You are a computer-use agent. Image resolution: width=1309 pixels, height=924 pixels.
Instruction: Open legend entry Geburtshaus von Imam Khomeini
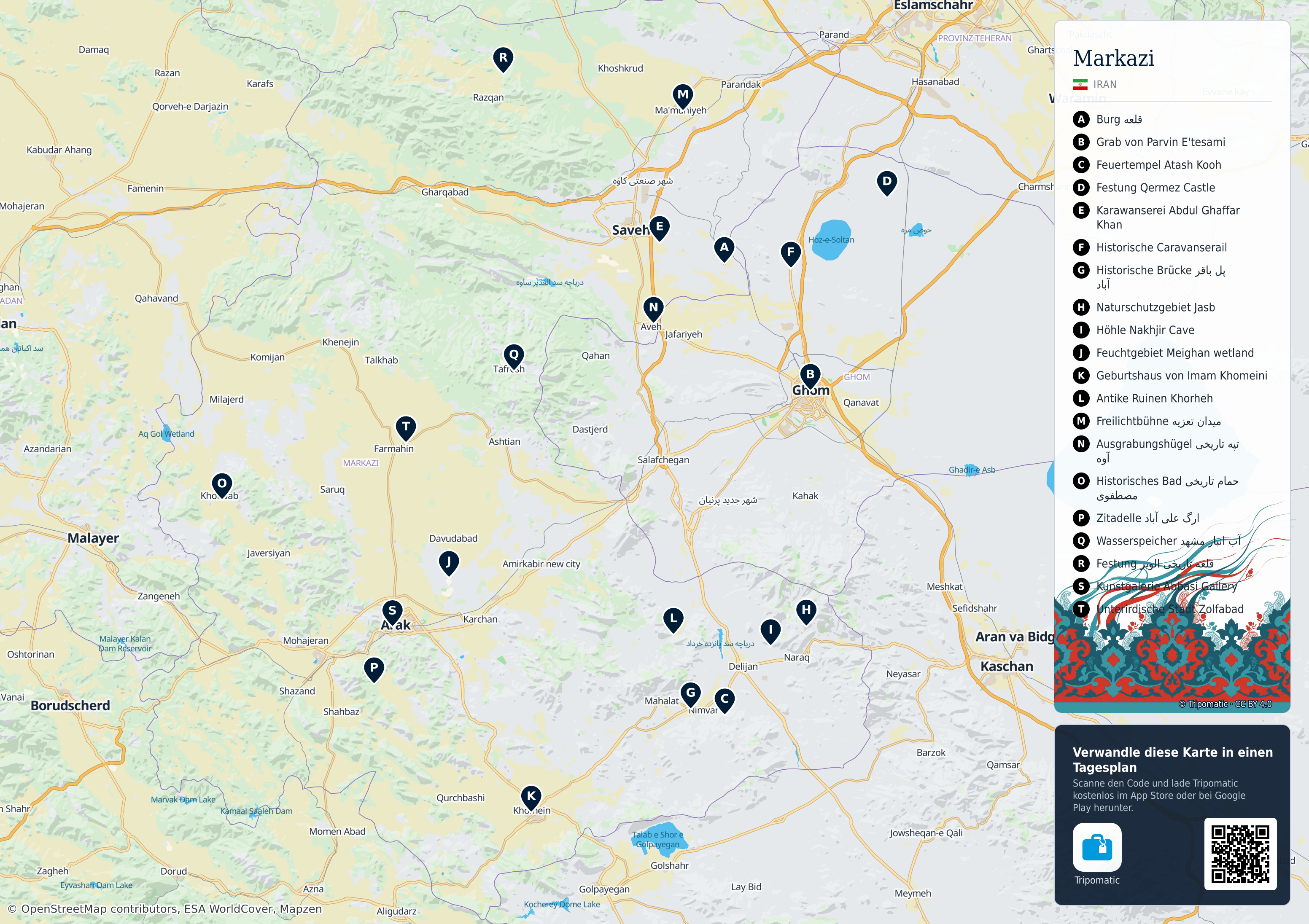coord(1170,376)
